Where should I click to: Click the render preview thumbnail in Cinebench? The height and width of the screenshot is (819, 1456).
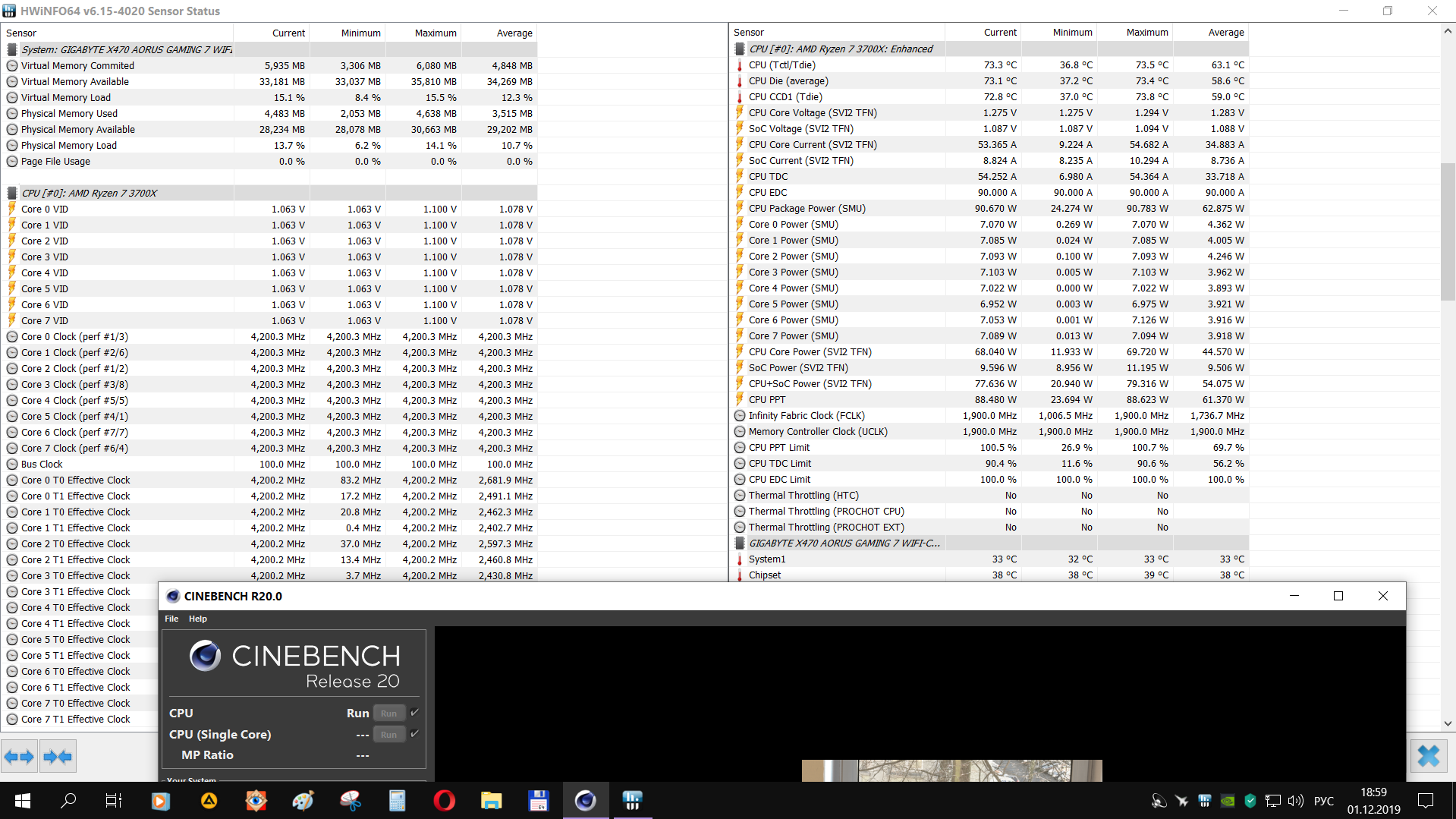pyautogui.click(x=952, y=770)
